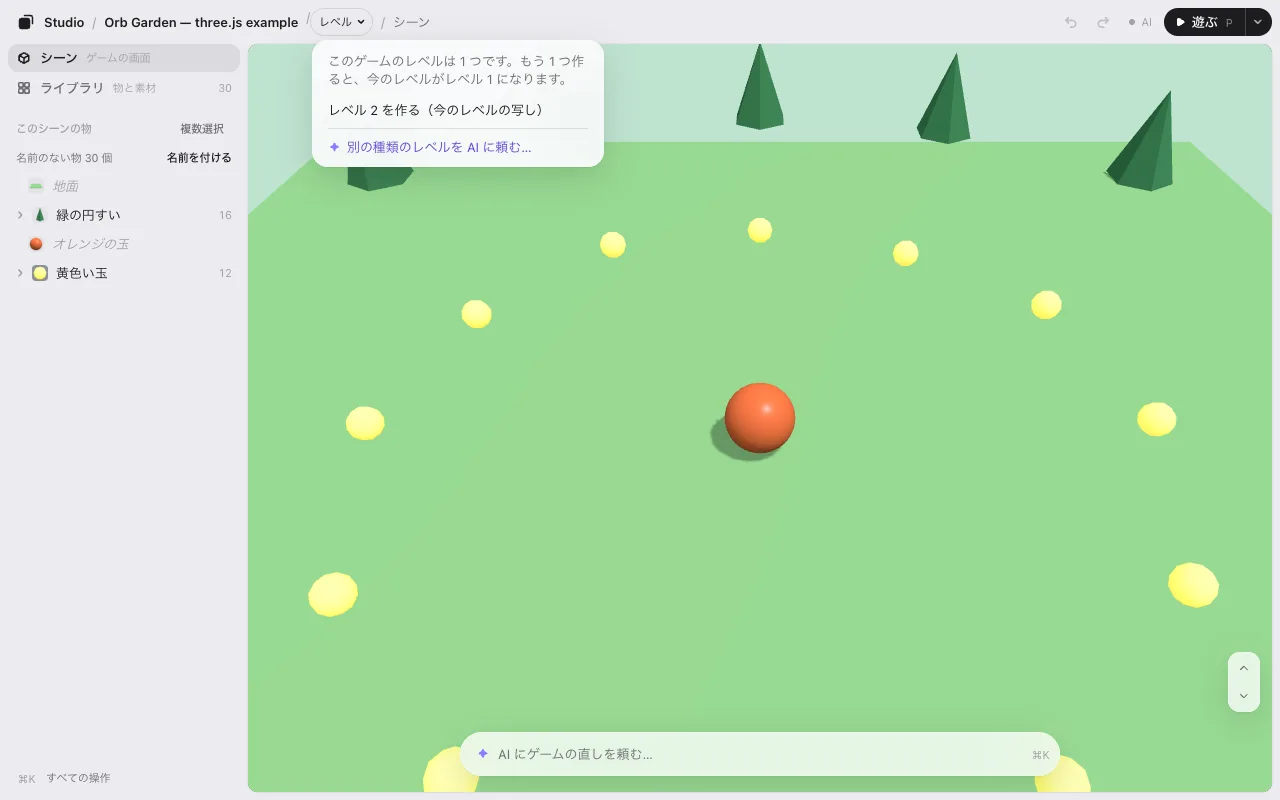Image resolution: width=1280 pixels, height=800 pixels.
Task: Open the AI status indicator
Action: tap(1140, 22)
